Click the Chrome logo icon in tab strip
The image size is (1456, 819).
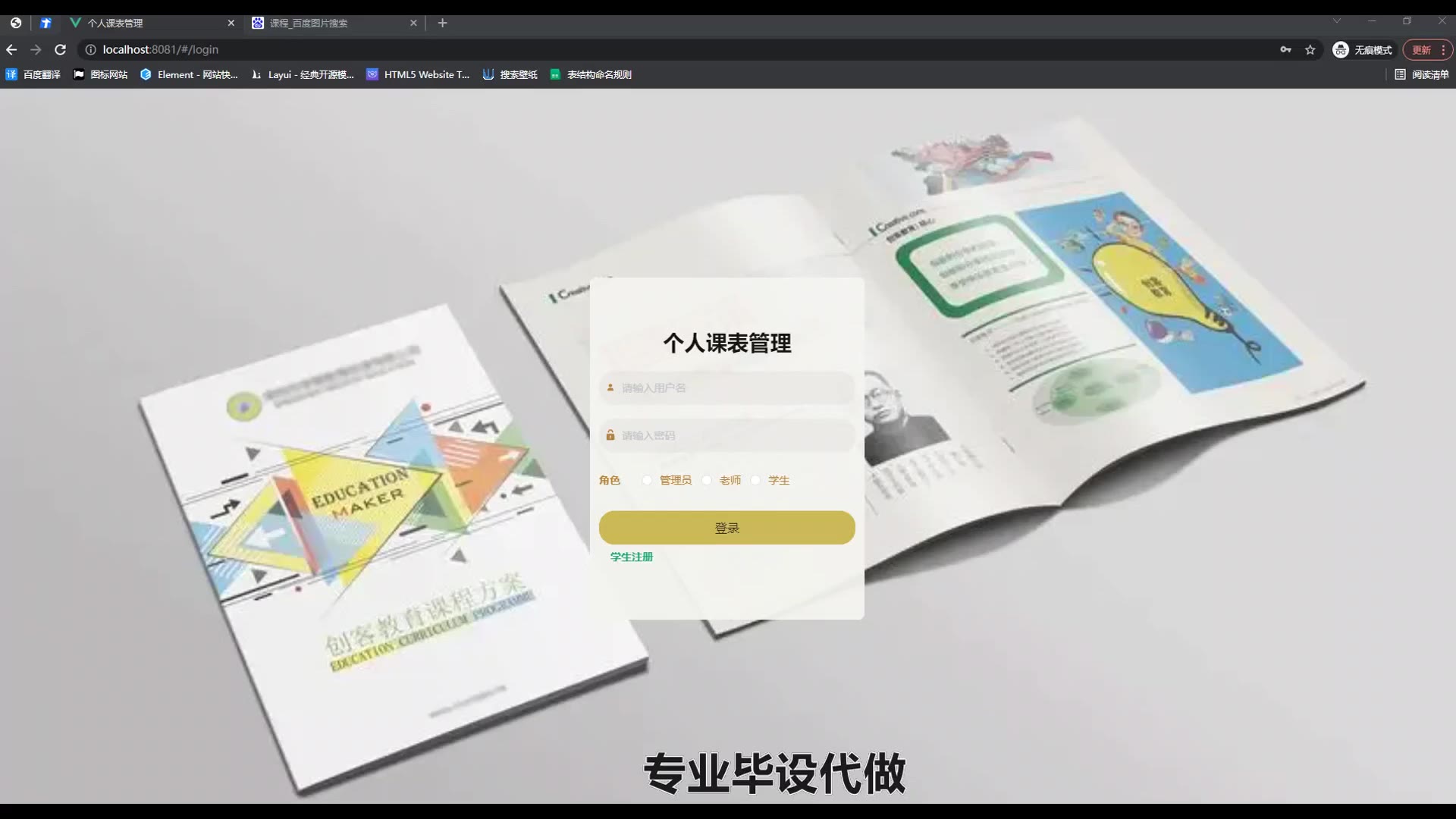tap(15, 23)
